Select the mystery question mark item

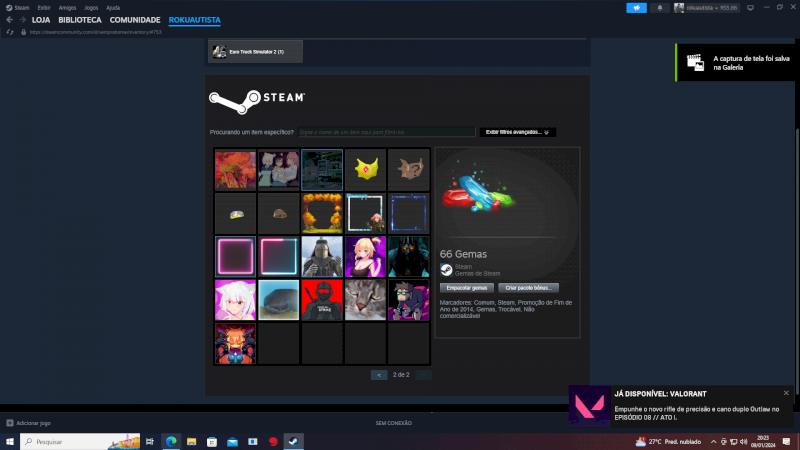coord(409,170)
